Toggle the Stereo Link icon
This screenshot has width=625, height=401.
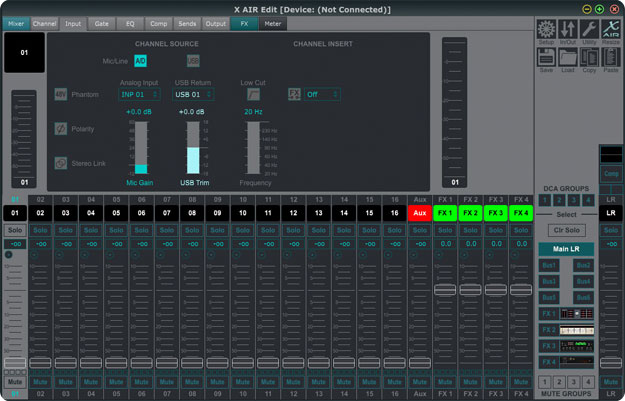[61, 163]
